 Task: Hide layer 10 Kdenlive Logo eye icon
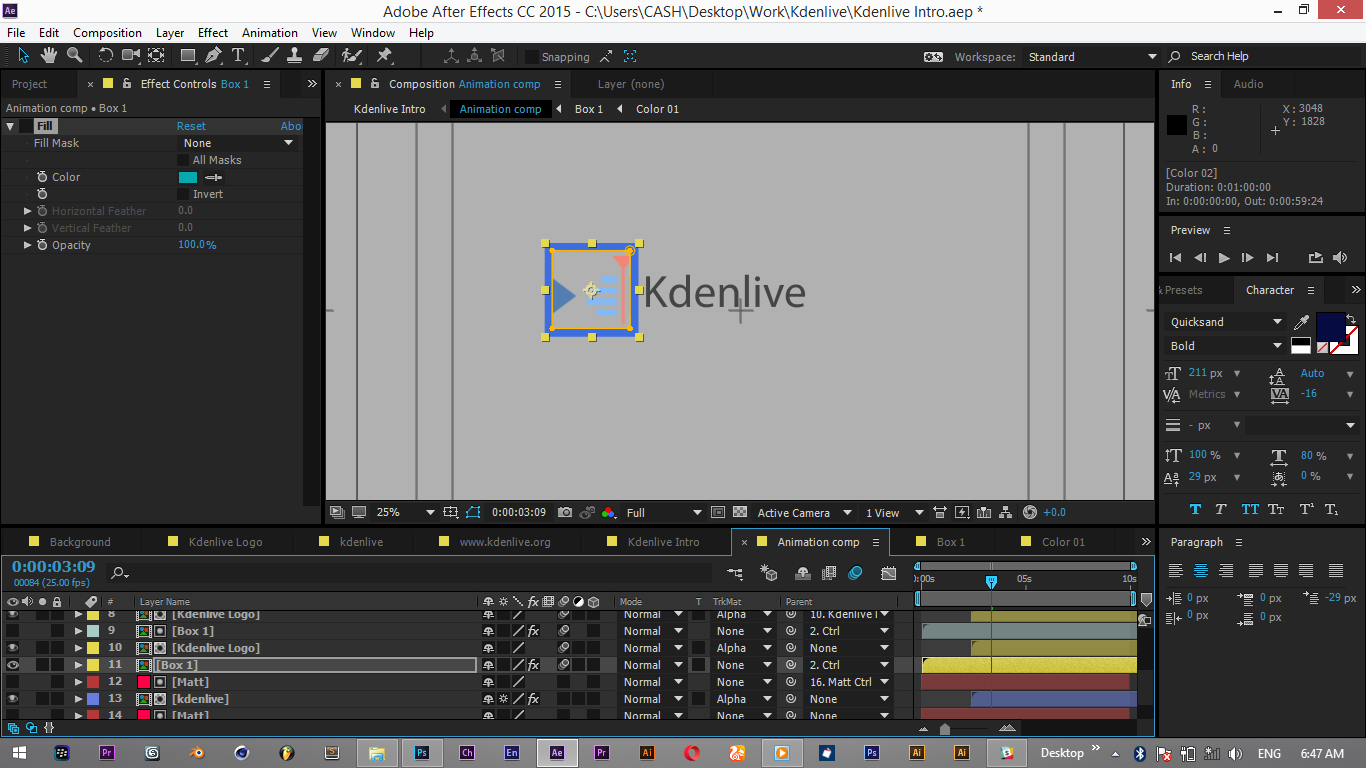tap(13, 648)
